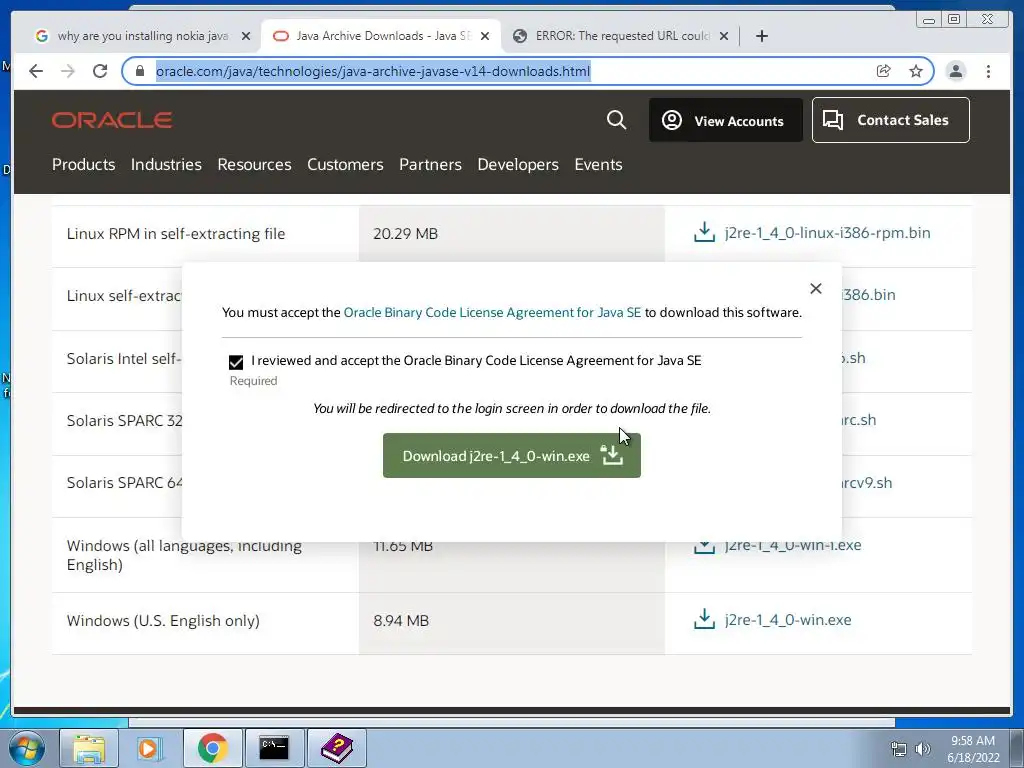Viewport: 1024px width, 768px height.
Task: Open Windows Media Player from taskbar
Action: (x=150, y=748)
